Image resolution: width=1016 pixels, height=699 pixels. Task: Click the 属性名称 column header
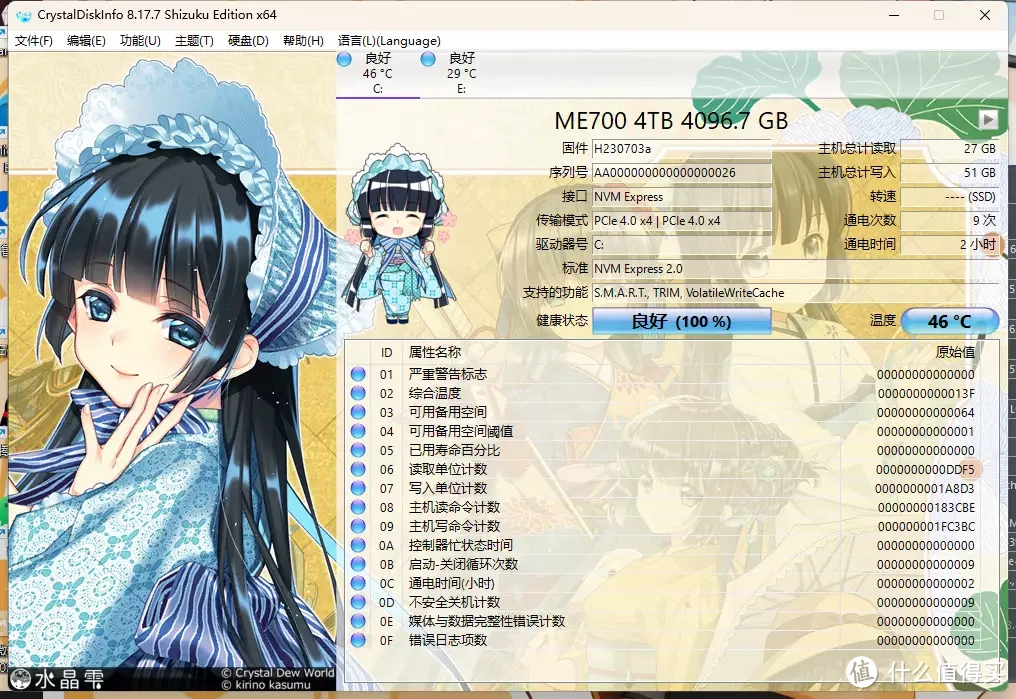click(434, 352)
